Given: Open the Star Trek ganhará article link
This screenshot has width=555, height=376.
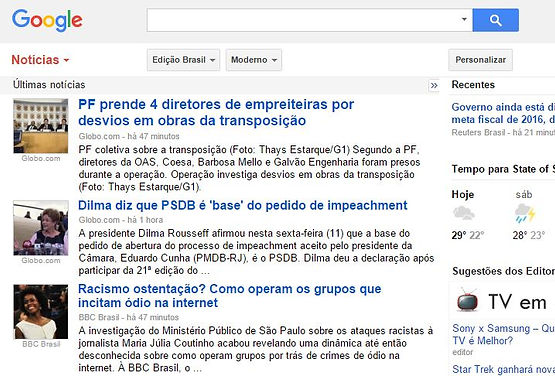Looking at the screenshot, I should 503,369.
